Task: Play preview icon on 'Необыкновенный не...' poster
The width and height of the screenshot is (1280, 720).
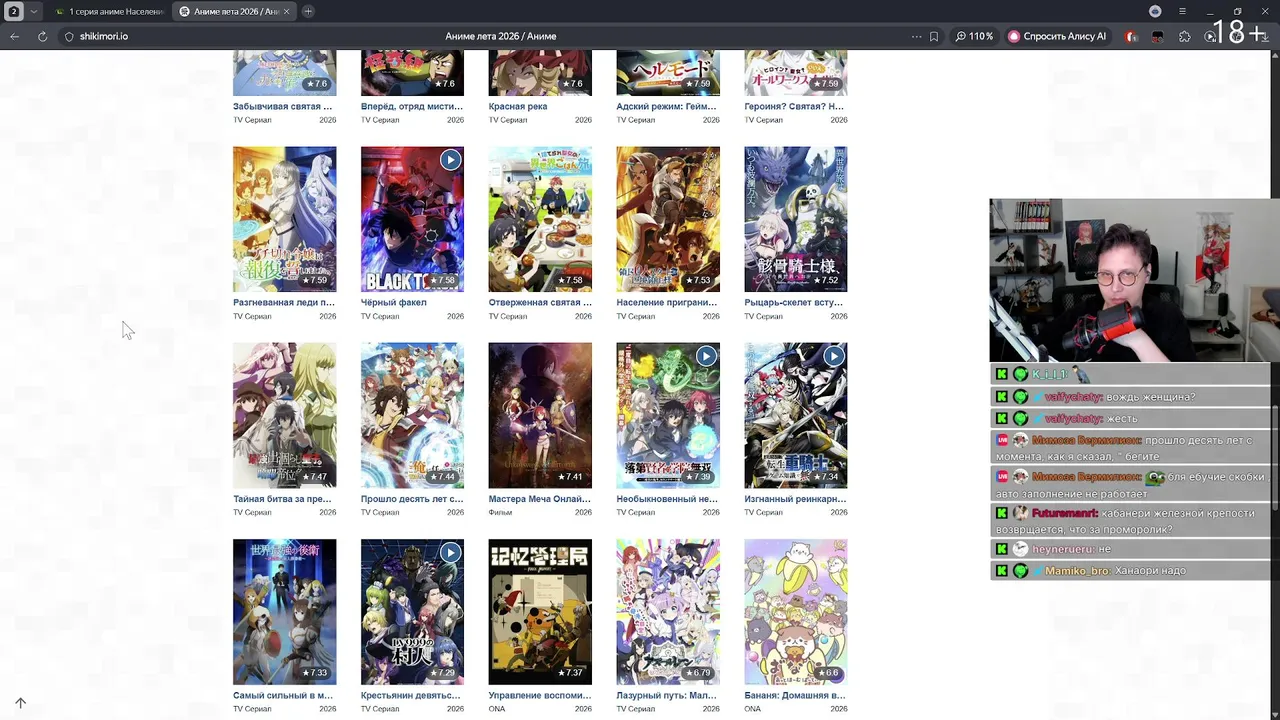Action: (706, 356)
